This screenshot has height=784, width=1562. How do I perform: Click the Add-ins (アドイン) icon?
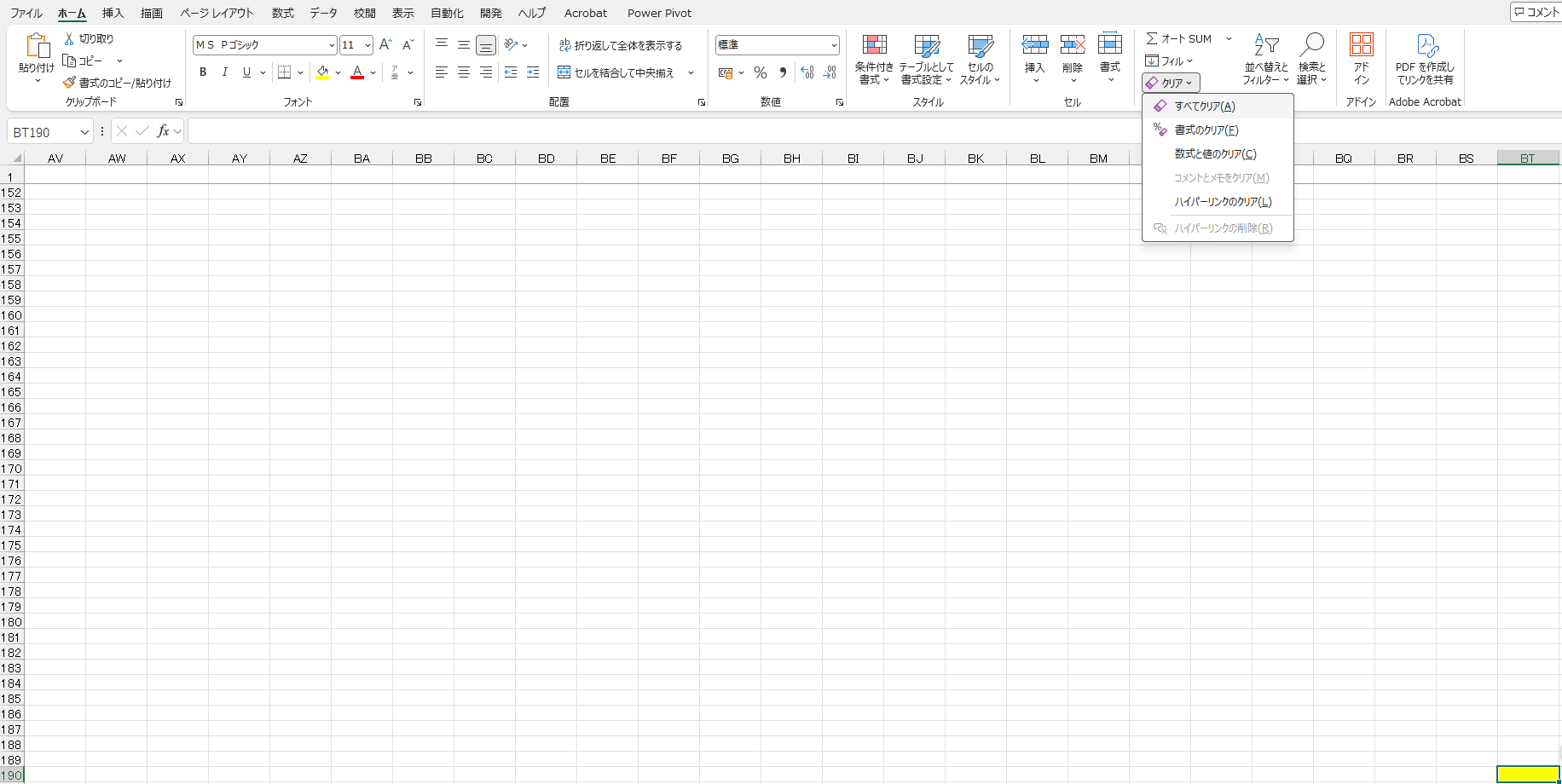[x=1362, y=44]
